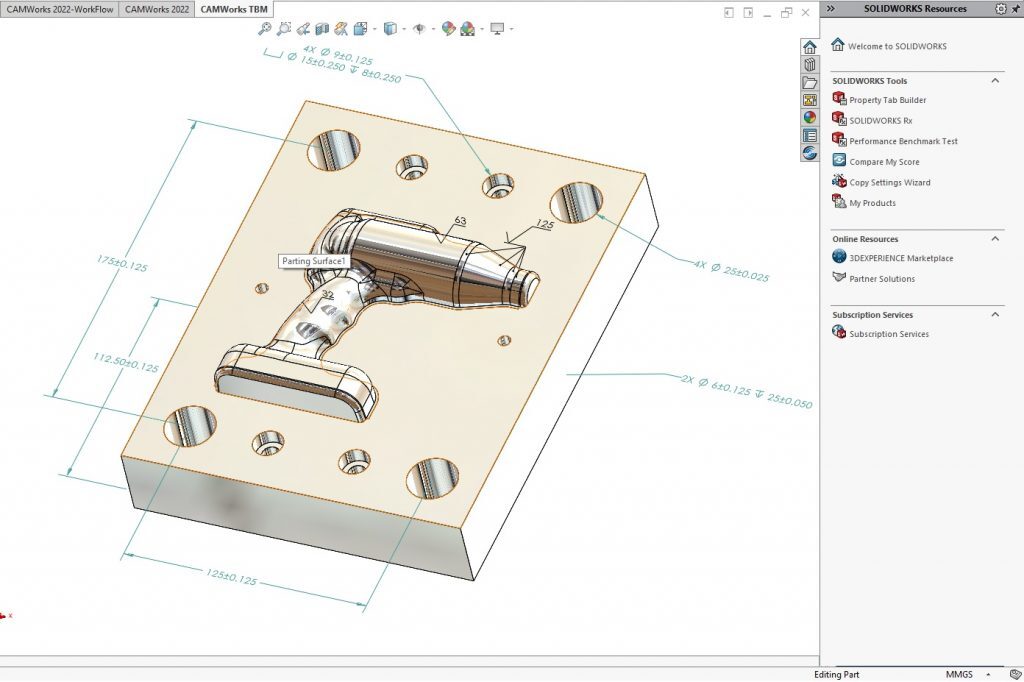
Task: Open the Copy Settings Wizard
Action: click(x=889, y=182)
